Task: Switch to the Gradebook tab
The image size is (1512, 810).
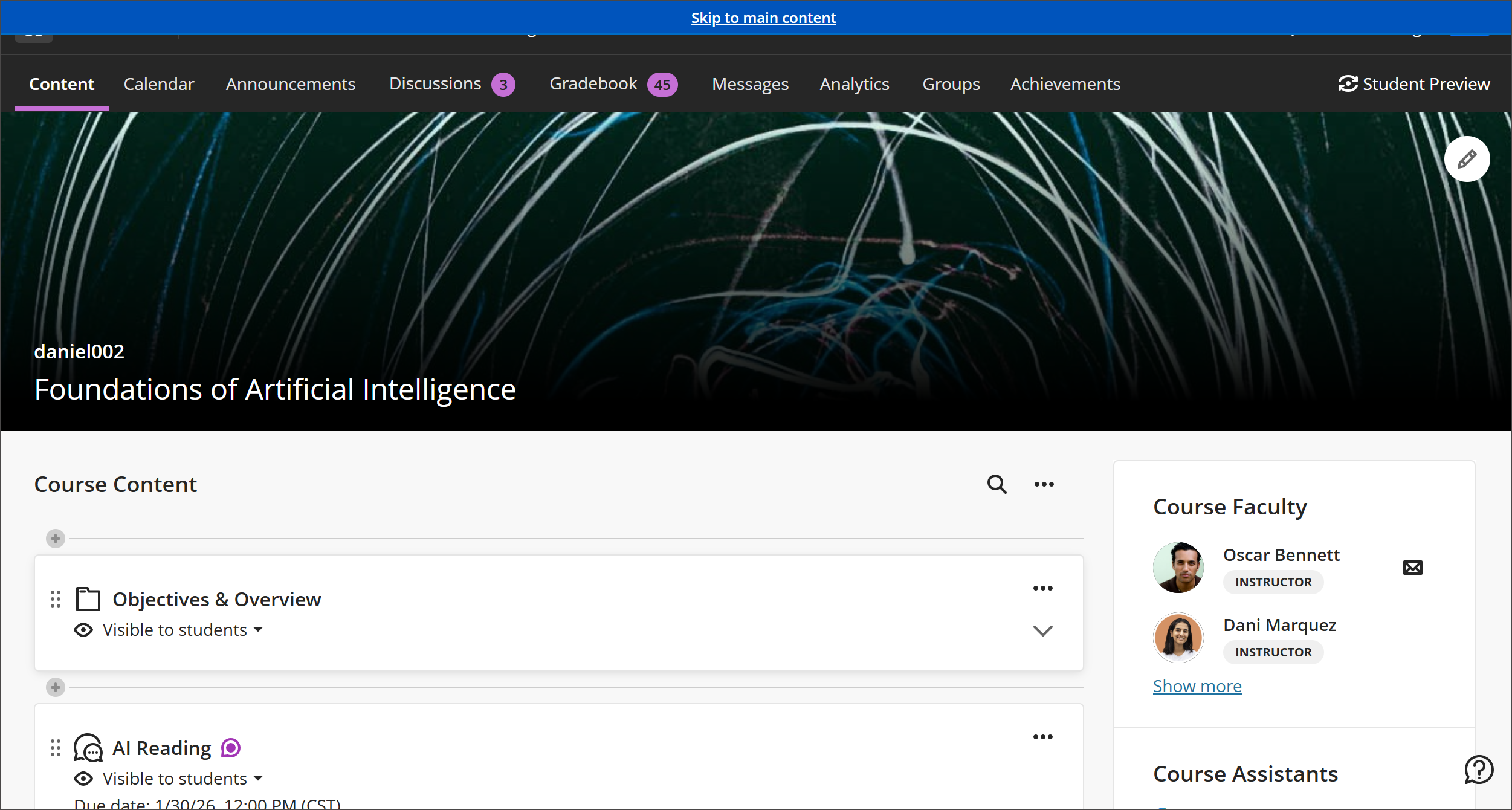Action: click(x=593, y=83)
